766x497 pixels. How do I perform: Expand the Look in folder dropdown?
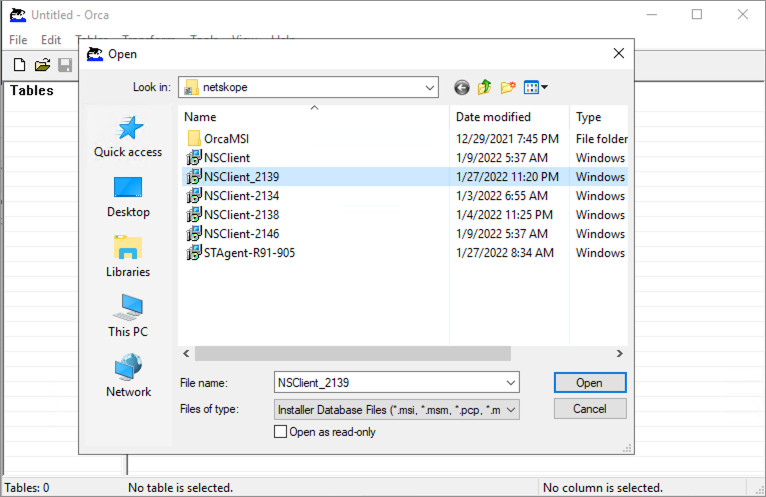[429, 88]
